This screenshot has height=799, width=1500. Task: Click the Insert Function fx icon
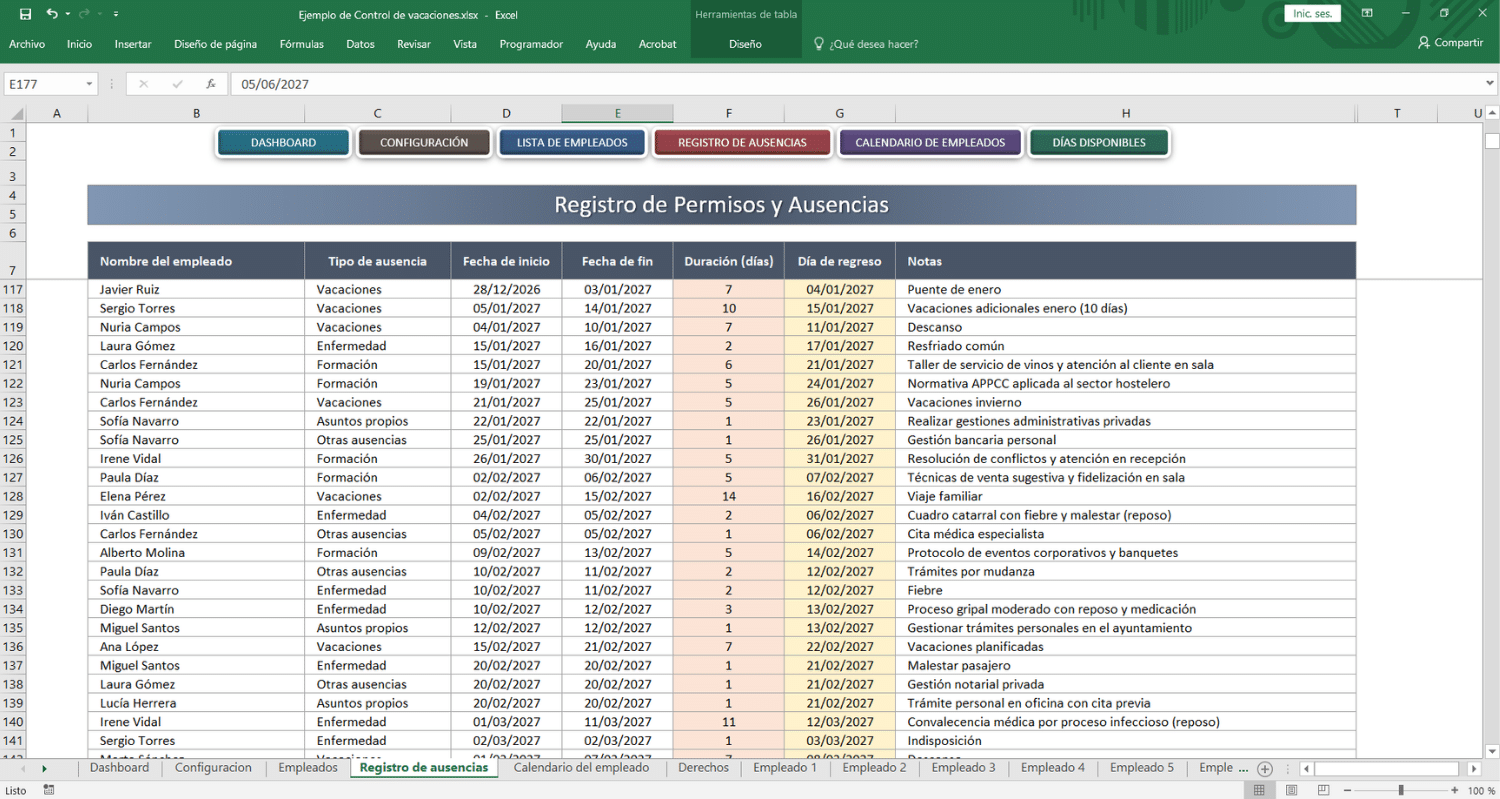210,84
